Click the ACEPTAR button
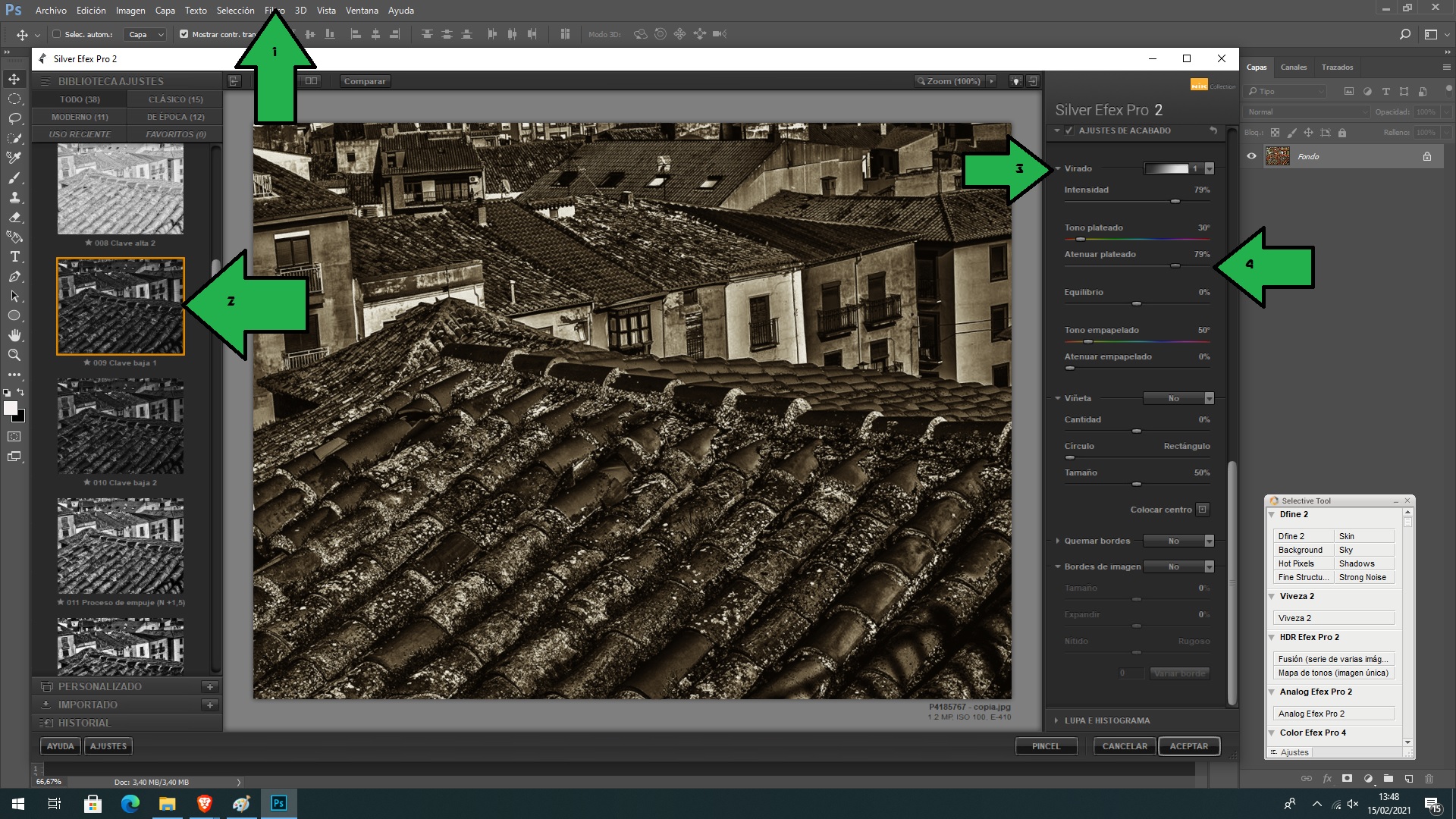 tap(1188, 746)
